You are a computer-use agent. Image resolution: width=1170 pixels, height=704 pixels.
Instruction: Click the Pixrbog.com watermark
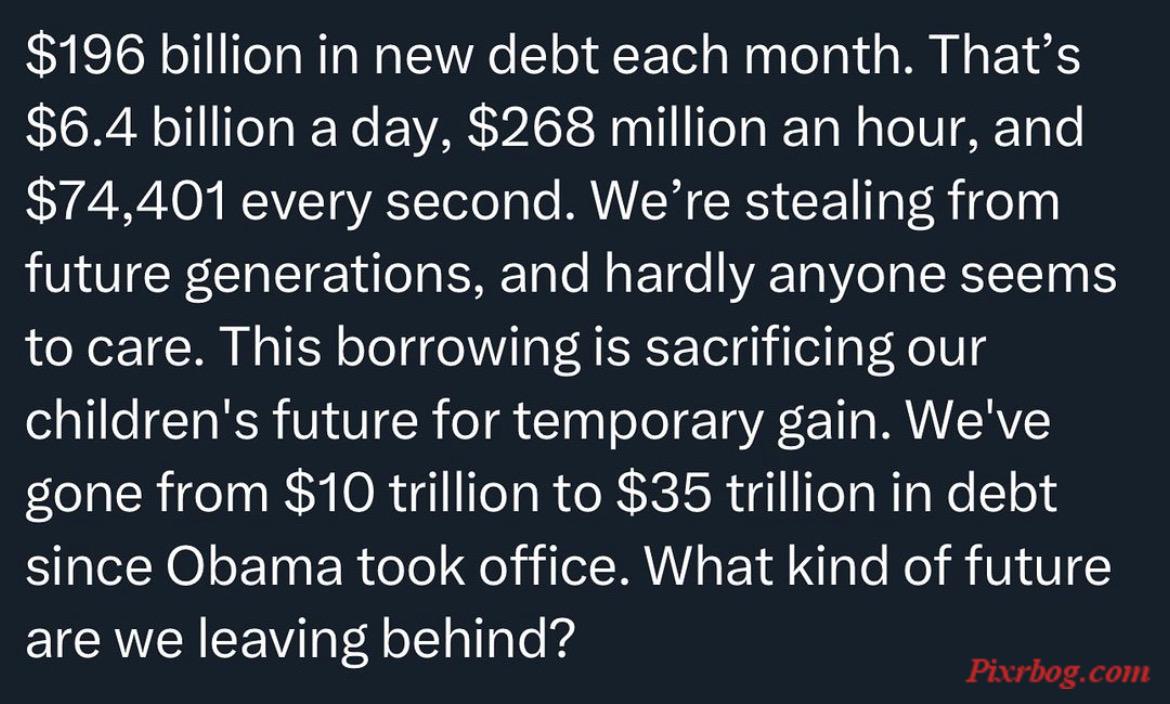1058,671
